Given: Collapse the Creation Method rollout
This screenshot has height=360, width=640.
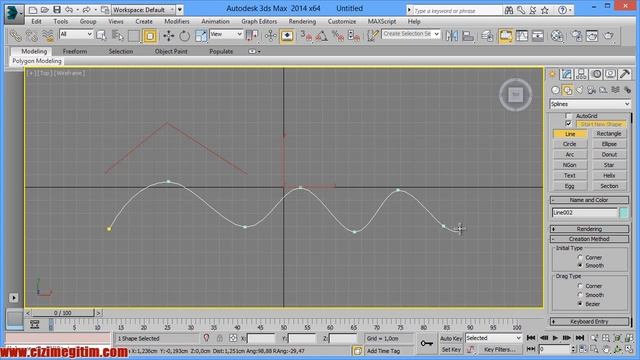Looking at the screenshot, I should [589, 239].
